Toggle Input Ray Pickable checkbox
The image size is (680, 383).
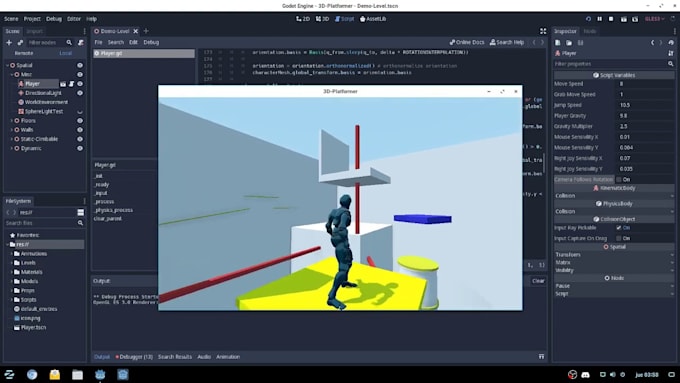pos(619,228)
